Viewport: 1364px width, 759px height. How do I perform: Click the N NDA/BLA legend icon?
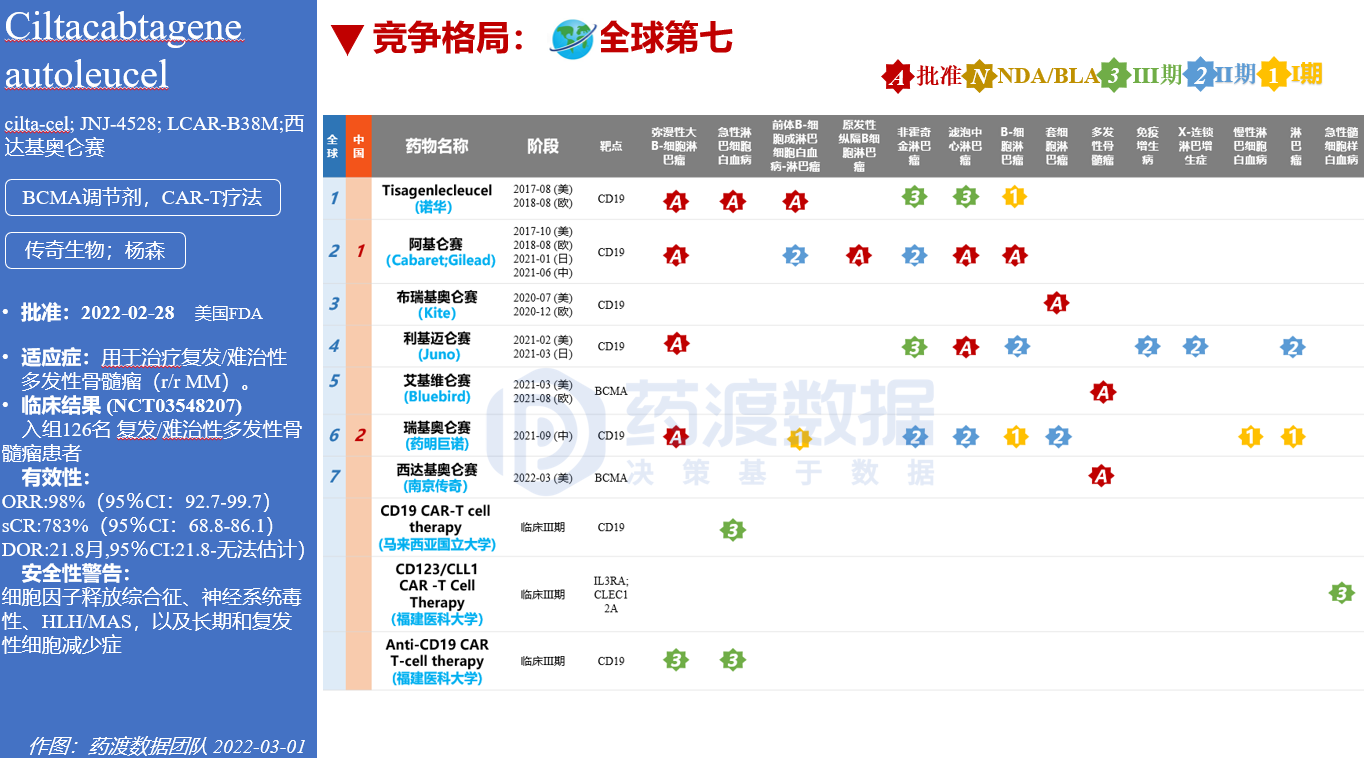[981, 76]
